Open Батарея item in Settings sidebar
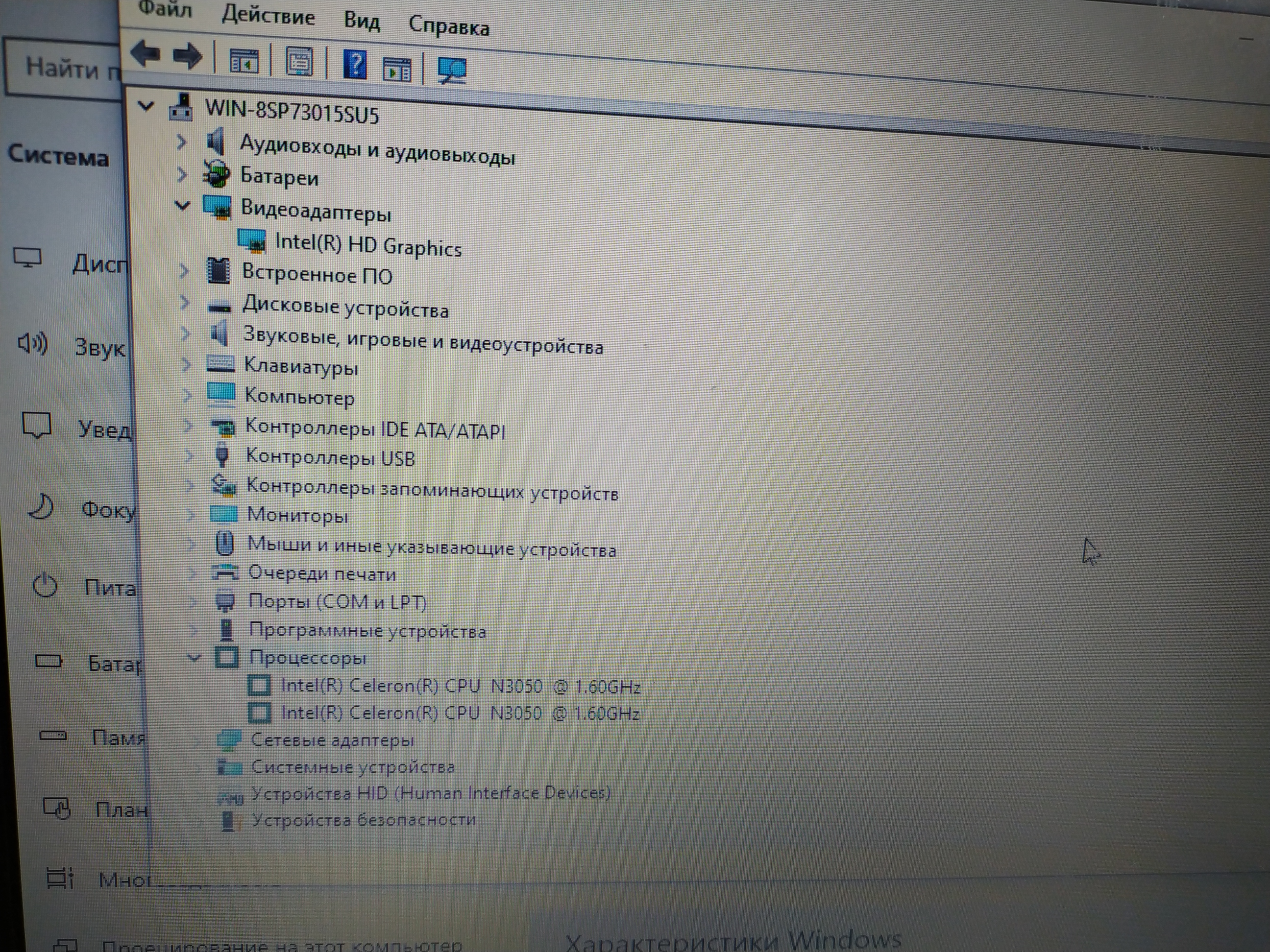 88,663
